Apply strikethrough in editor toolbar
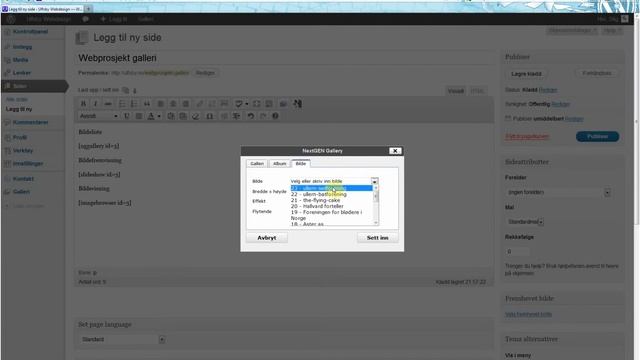 tap(108, 104)
